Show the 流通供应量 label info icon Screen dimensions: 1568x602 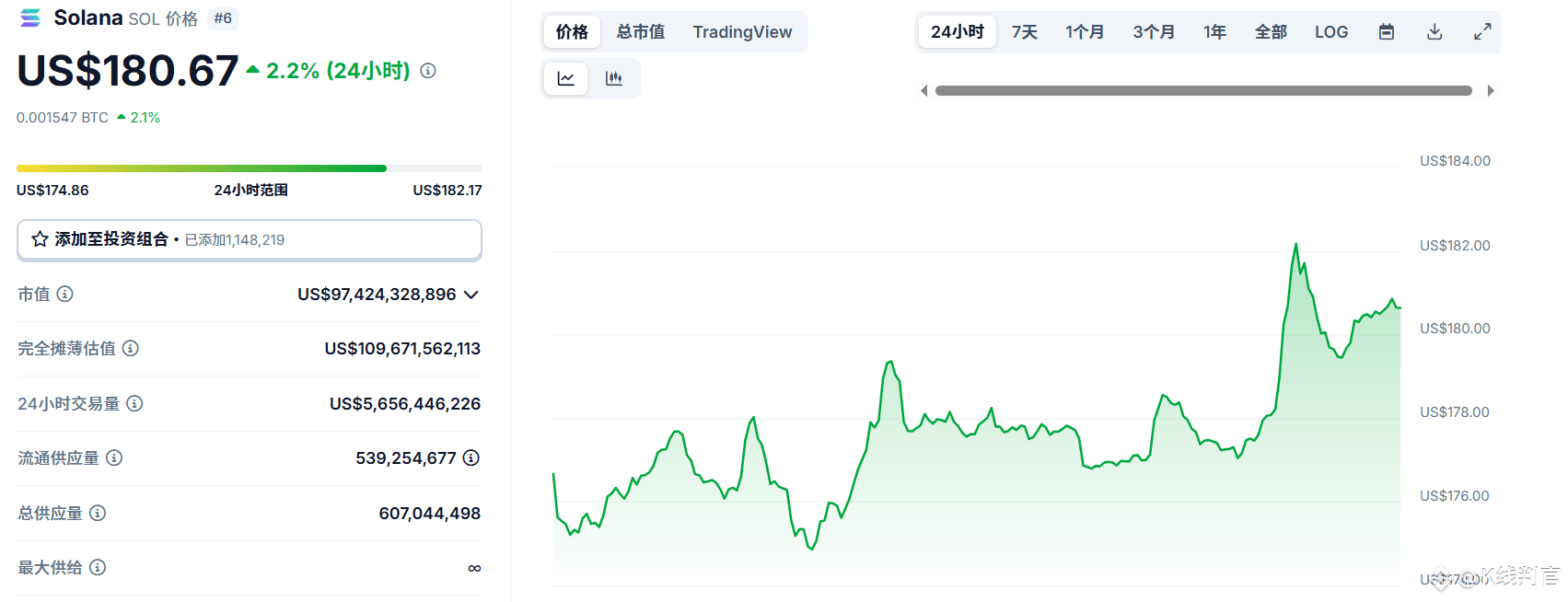tap(114, 457)
